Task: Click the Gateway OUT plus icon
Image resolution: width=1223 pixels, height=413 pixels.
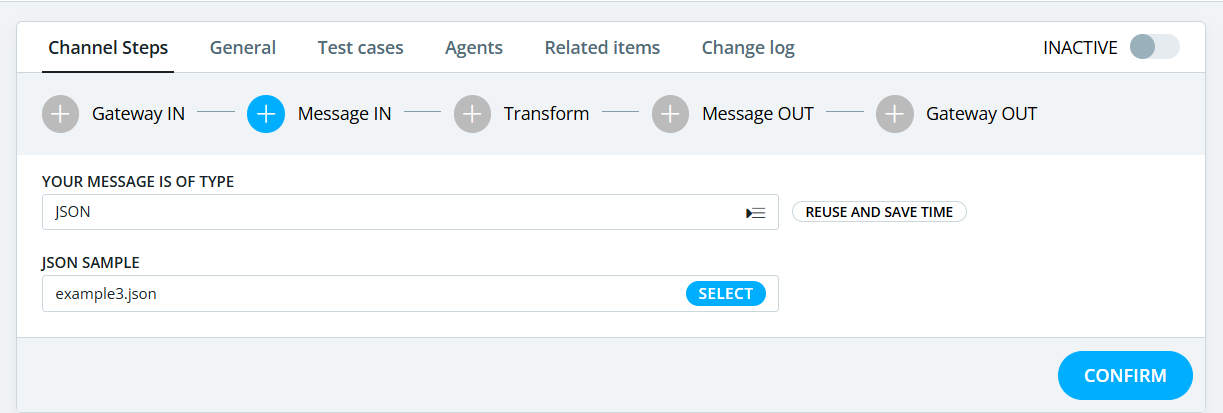Action: coord(895,114)
